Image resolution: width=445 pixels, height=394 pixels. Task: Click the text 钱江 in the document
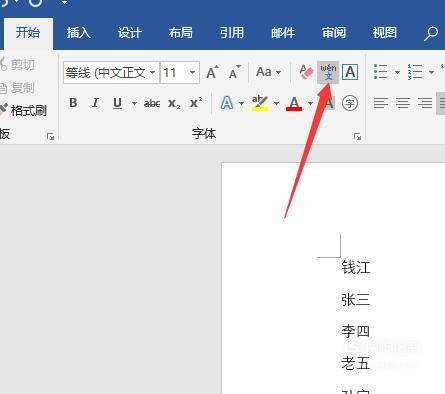[x=356, y=267]
